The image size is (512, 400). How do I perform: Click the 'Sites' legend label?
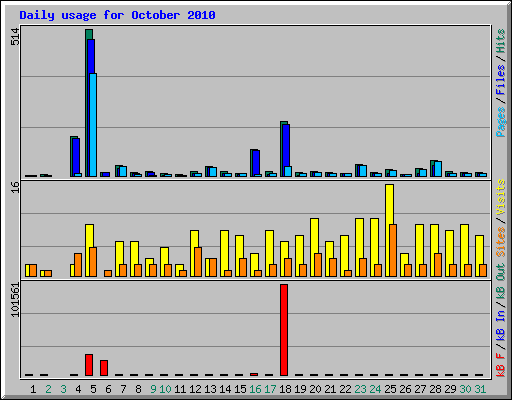coord(501,242)
